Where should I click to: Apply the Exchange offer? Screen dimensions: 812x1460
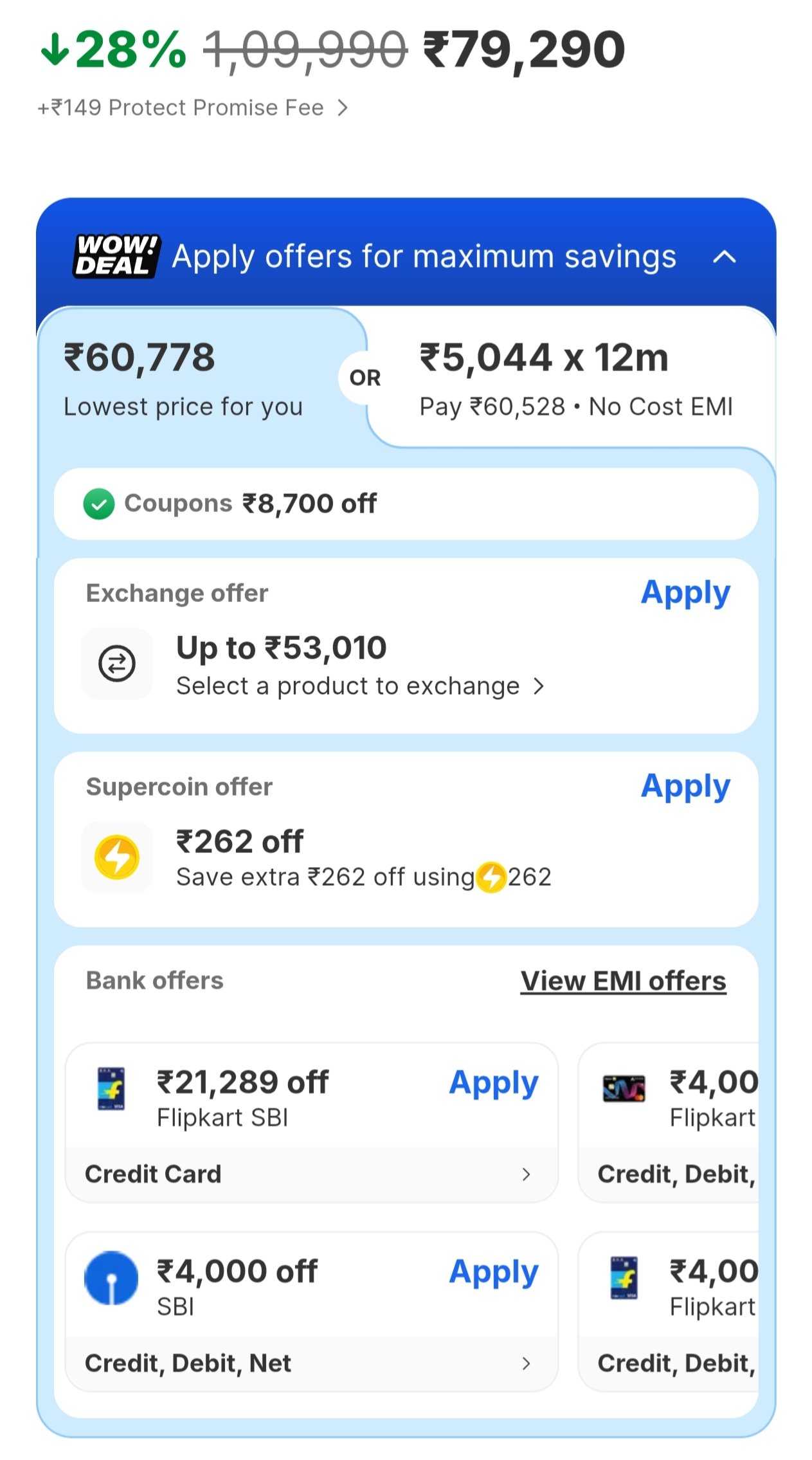685,592
